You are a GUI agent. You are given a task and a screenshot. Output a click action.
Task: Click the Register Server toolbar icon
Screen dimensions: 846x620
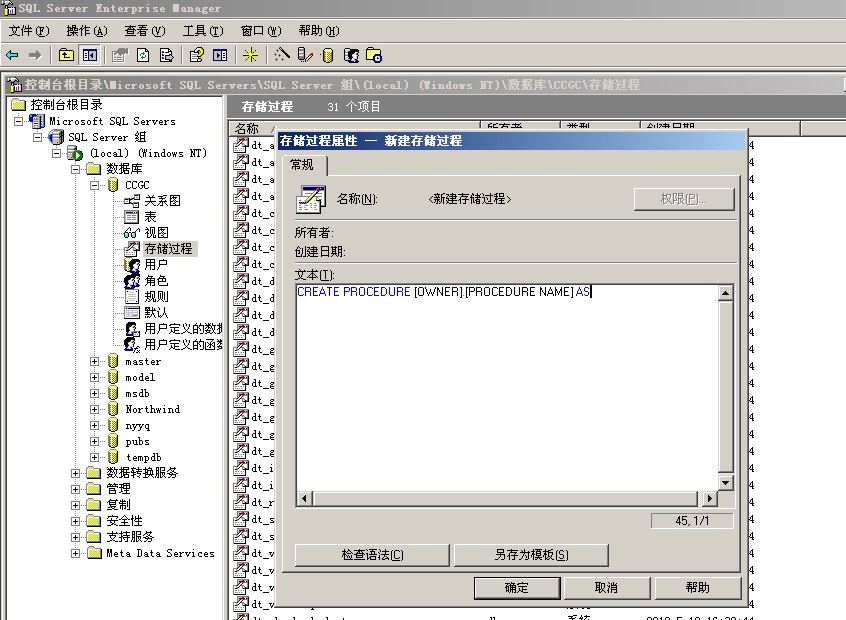point(305,55)
